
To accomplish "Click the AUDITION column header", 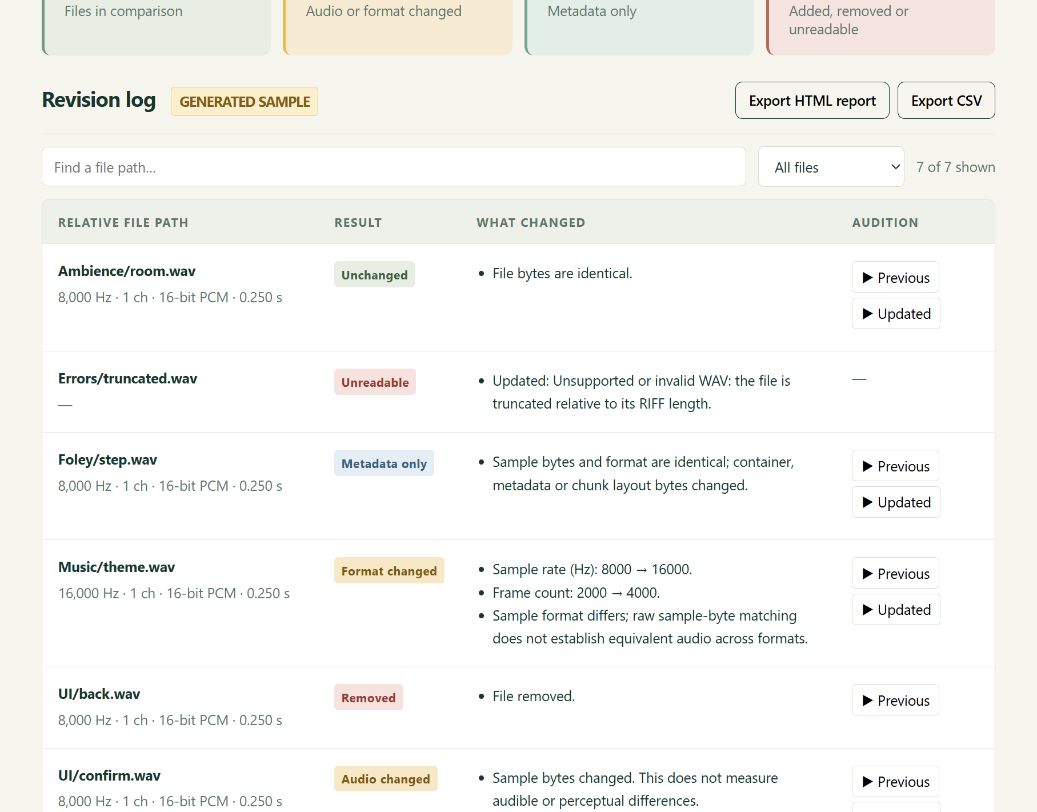I will [885, 222].
